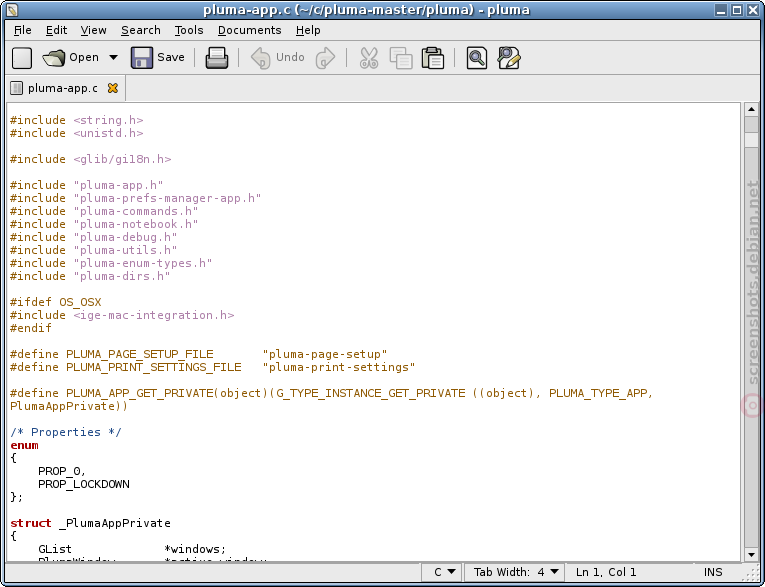The width and height of the screenshot is (765, 587).
Task: Open the Edit menu
Action: point(57,30)
